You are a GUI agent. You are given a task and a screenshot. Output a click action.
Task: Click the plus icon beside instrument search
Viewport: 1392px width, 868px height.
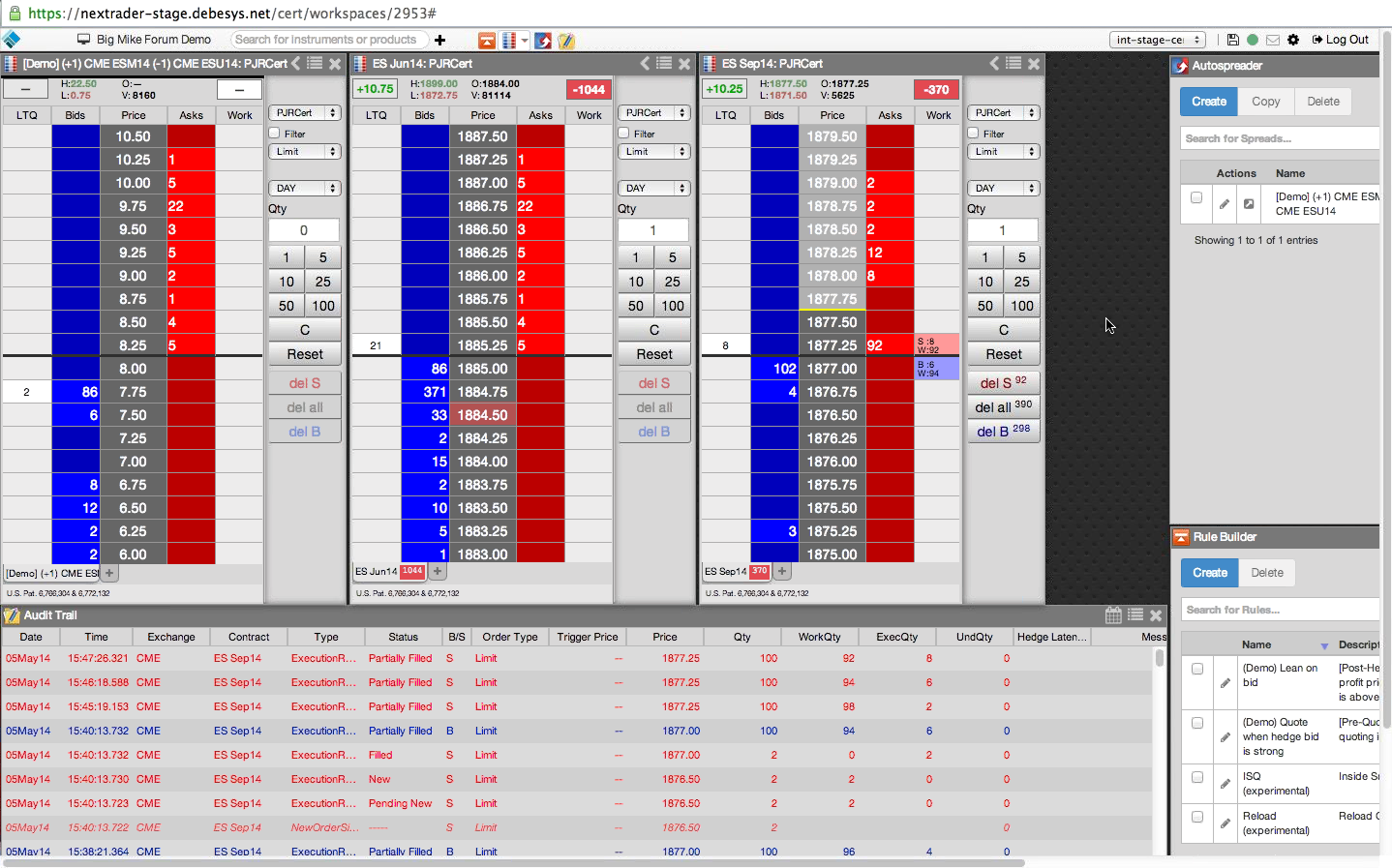coord(440,40)
